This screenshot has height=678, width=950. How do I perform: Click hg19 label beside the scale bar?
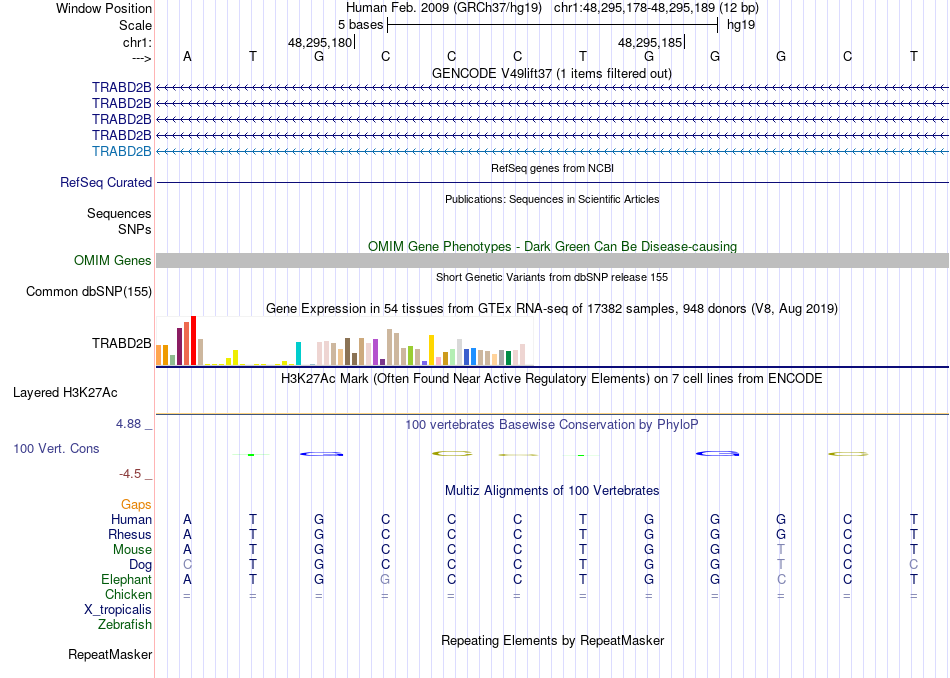tap(741, 25)
